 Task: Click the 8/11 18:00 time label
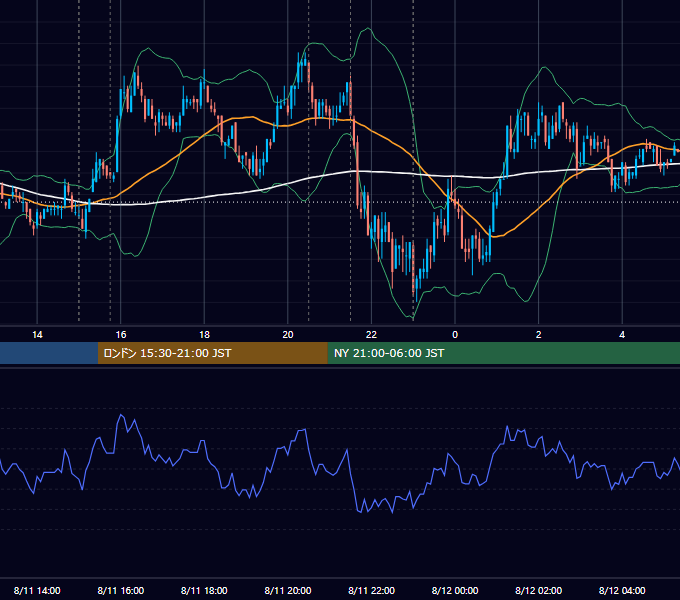tap(204, 590)
